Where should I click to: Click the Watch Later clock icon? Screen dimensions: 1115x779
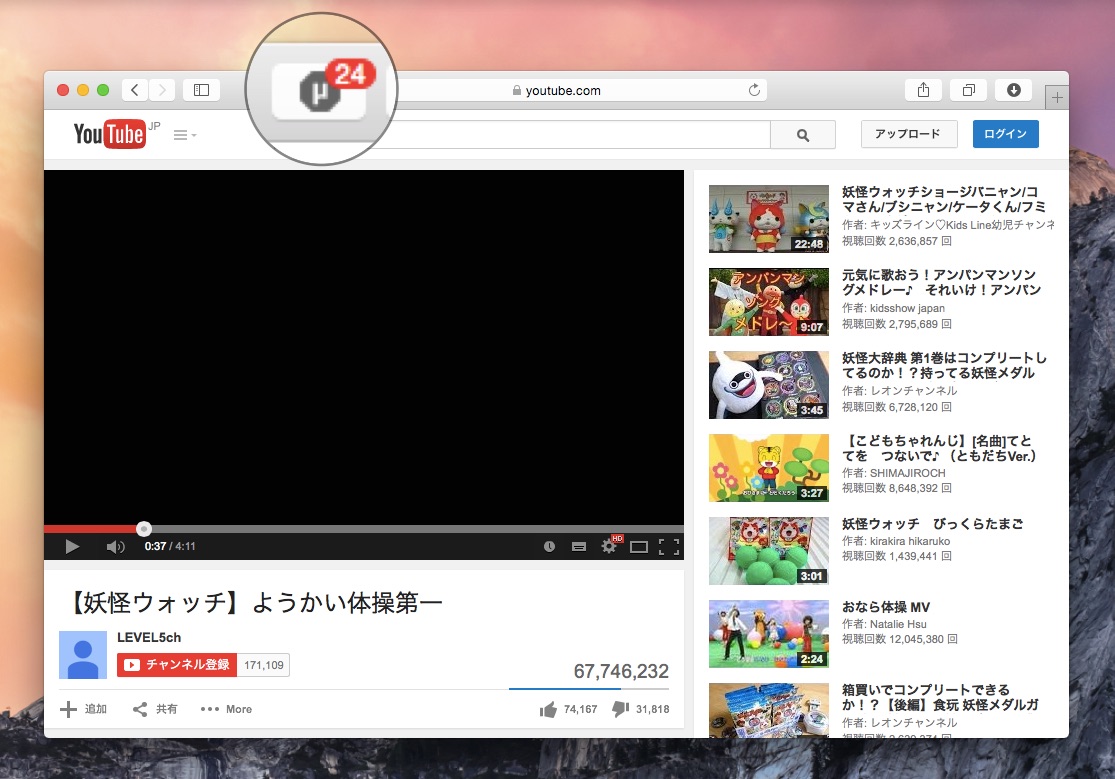(549, 546)
